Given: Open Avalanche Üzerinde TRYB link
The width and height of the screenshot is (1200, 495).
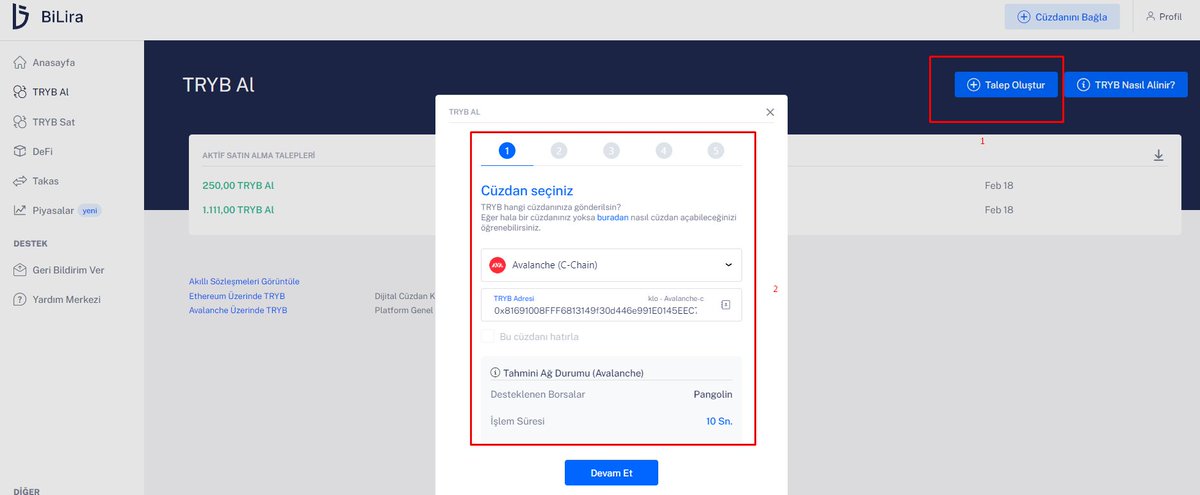Looking at the screenshot, I should pyautogui.click(x=238, y=311).
